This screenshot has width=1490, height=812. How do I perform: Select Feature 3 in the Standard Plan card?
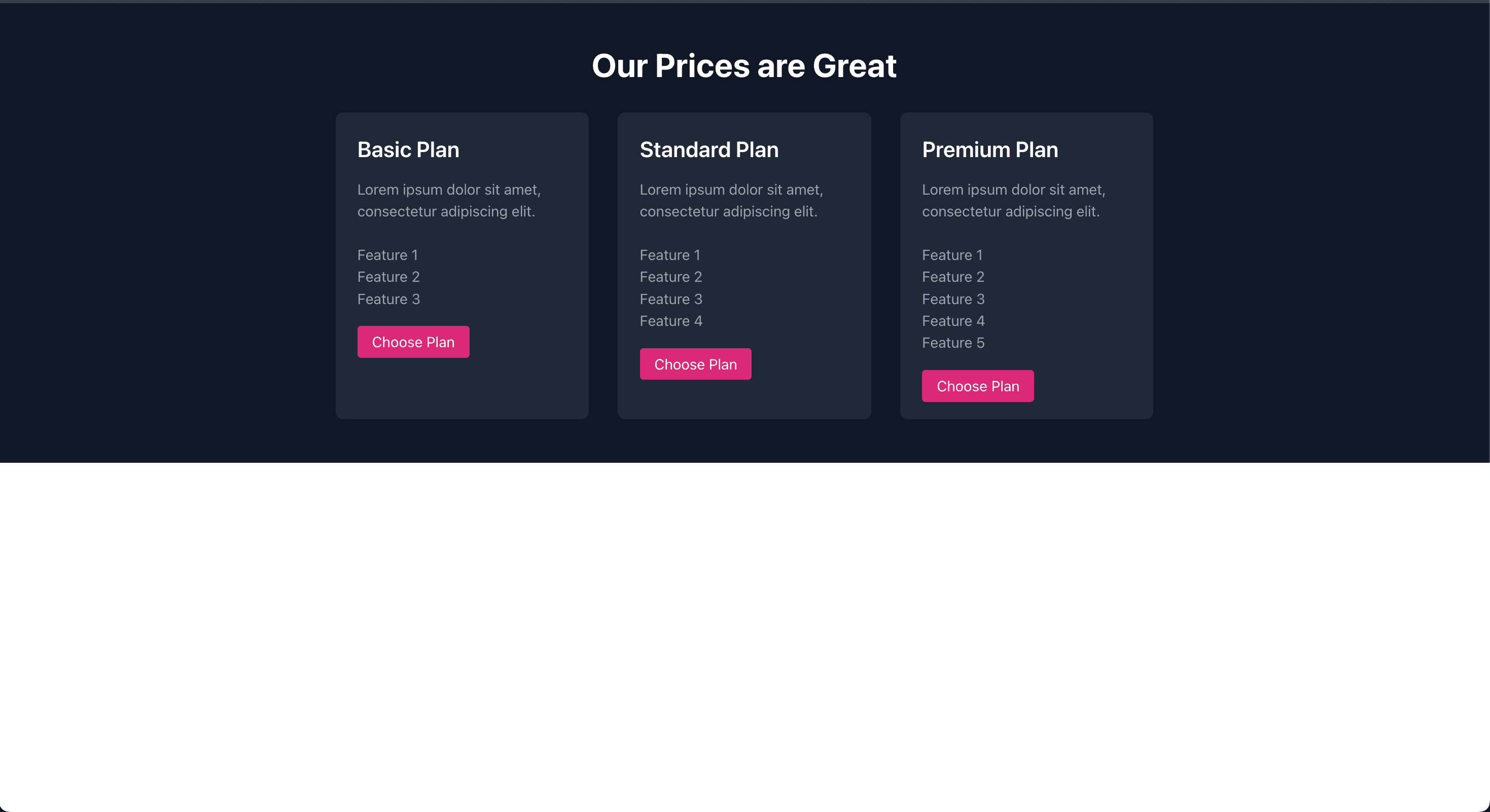click(x=670, y=299)
